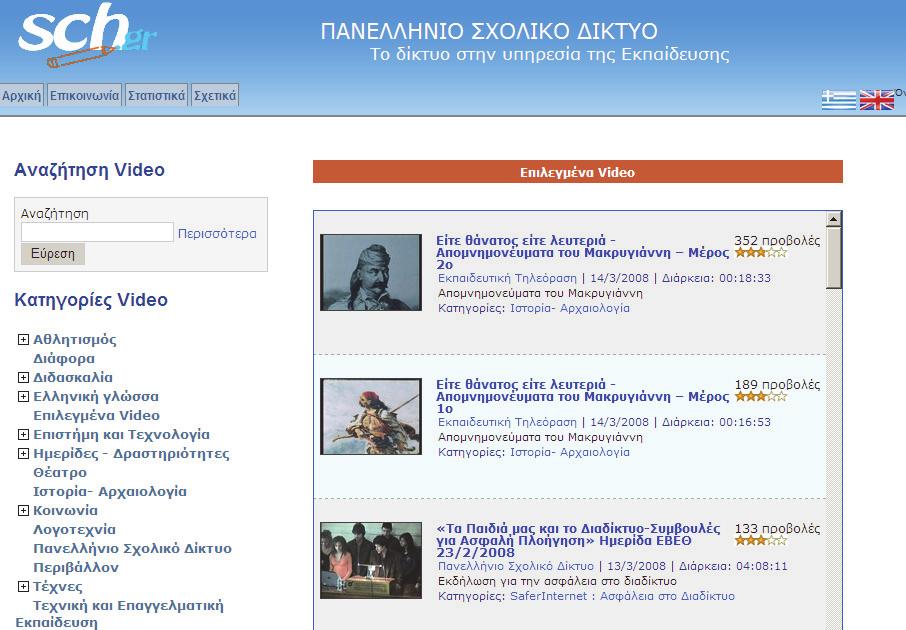Select the Ιστορία- Αρχαιολογία sidebar category
Image resolution: width=906 pixels, height=630 pixels.
click(110, 492)
